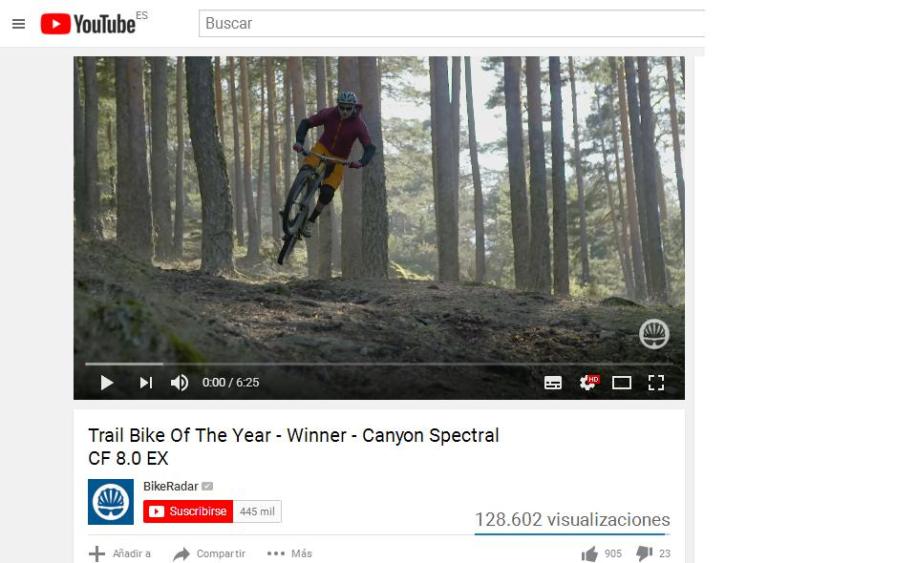
Task: Open the BikeRadar channel name link
Action: (171, 486)
